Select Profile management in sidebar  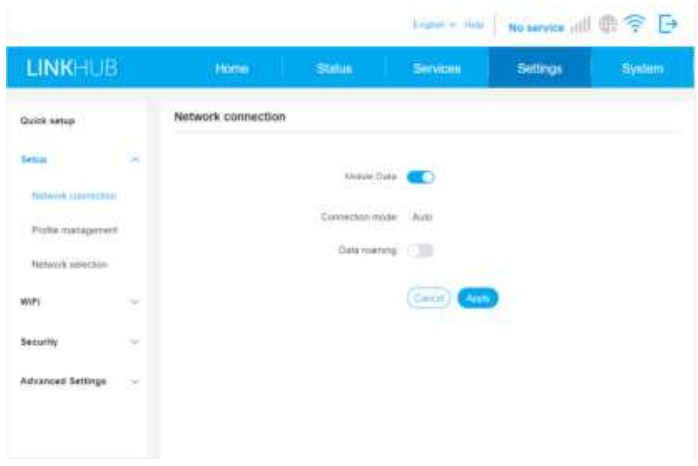(x=75, y=230)
